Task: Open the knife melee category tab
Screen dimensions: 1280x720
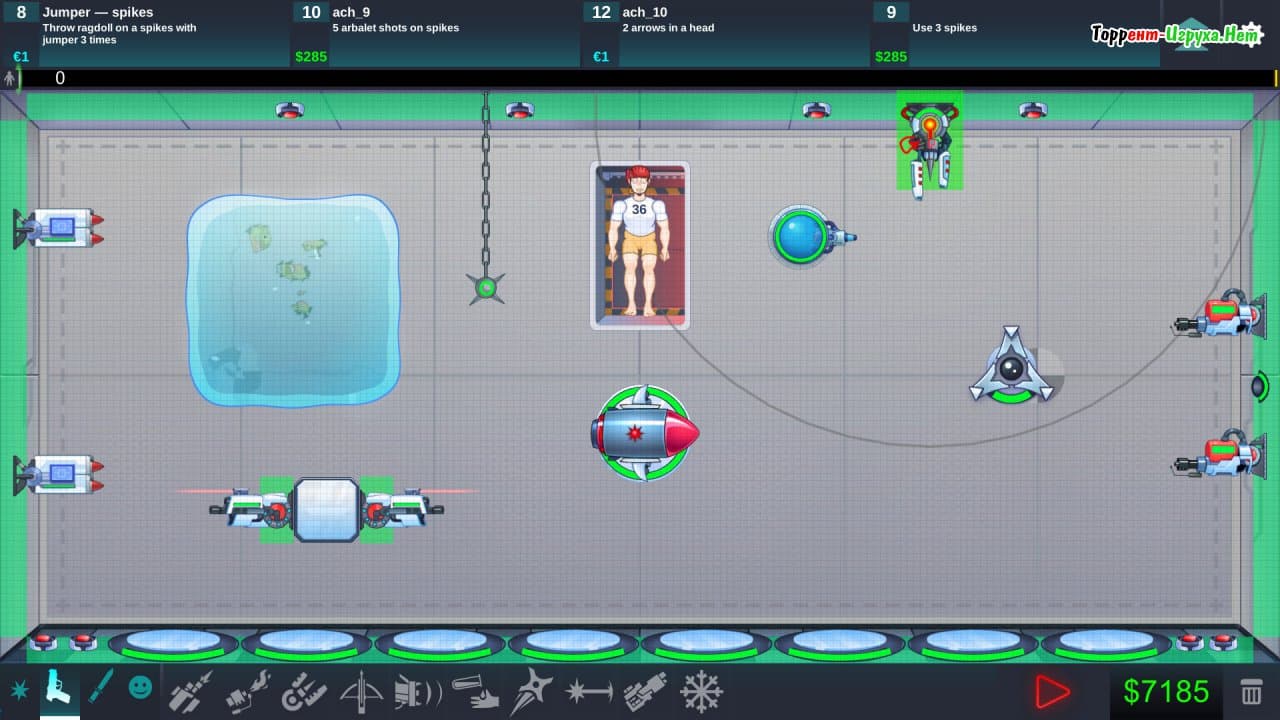Action: coord(100,687)
